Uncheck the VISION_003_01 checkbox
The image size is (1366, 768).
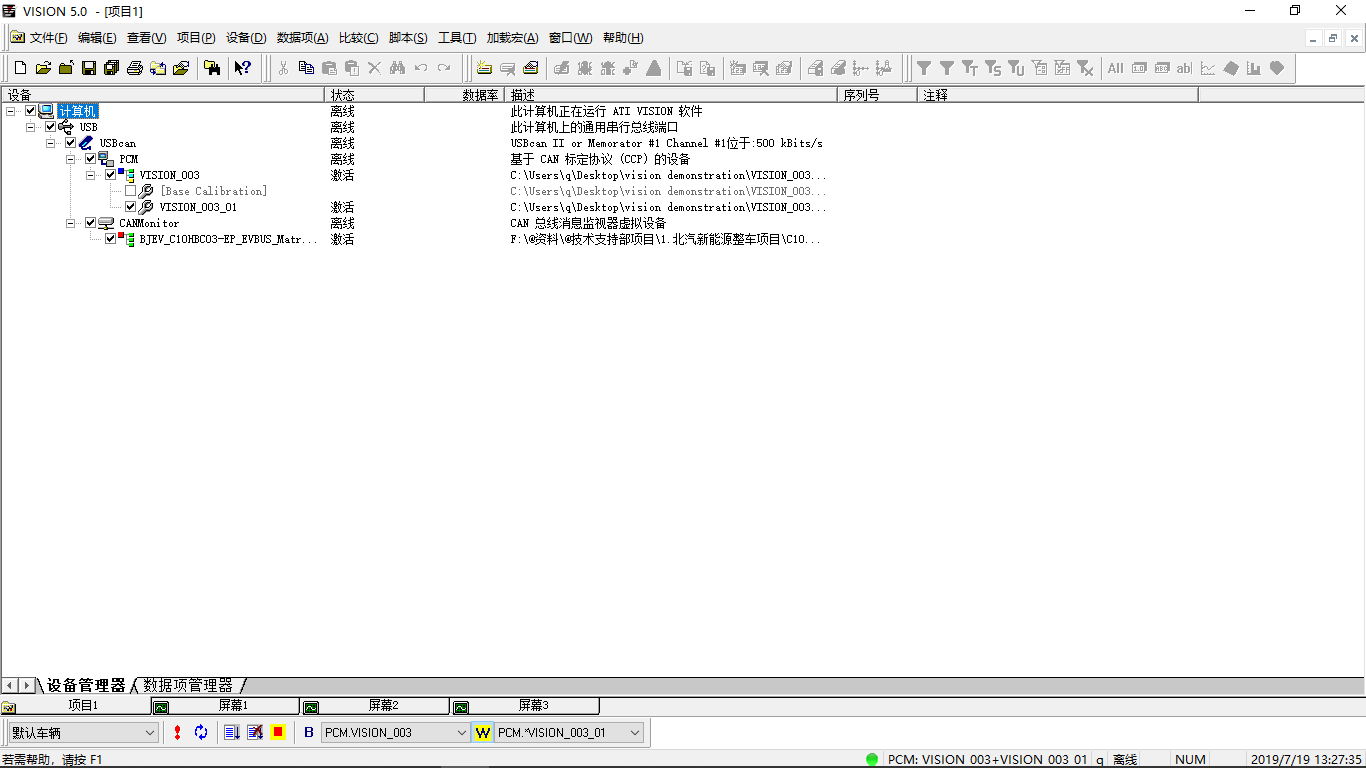[131, 207]
